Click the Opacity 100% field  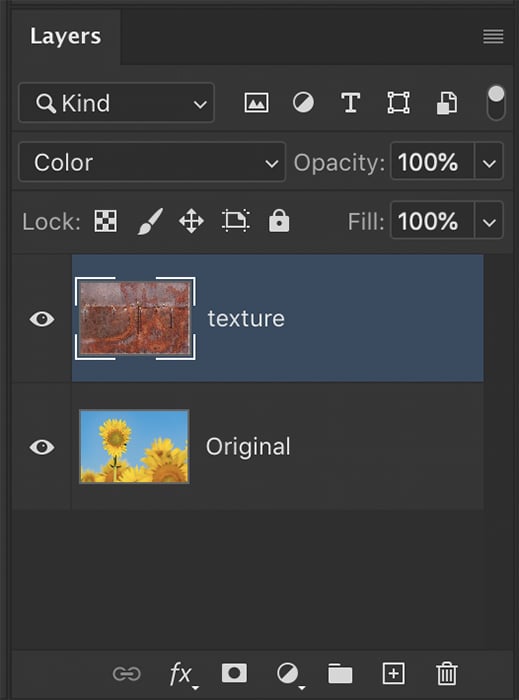(x=432, y=162)
